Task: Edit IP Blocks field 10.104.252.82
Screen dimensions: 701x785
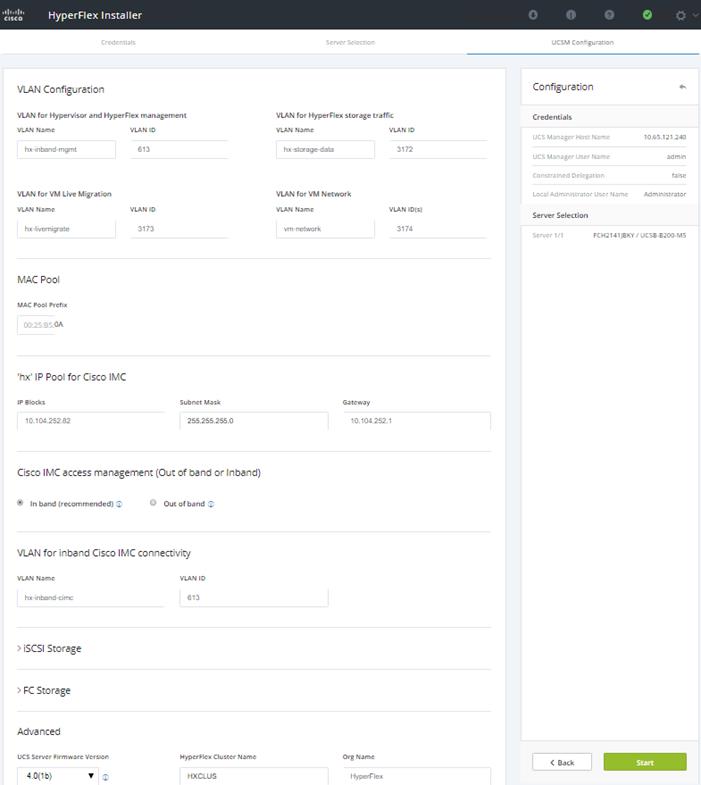Action: coord(91,421)
